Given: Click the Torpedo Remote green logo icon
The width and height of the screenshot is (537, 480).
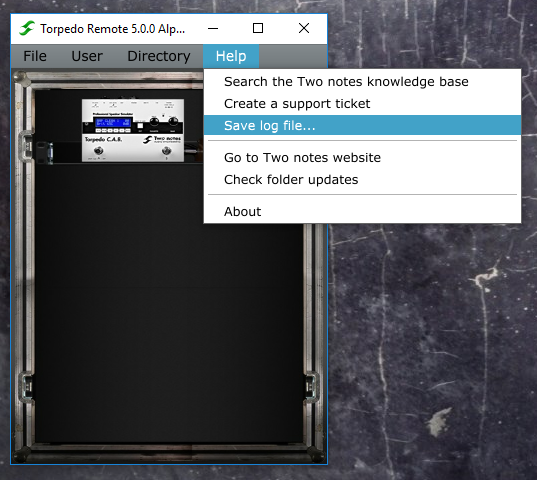Looking at the screenshot, I should point(27,28).
